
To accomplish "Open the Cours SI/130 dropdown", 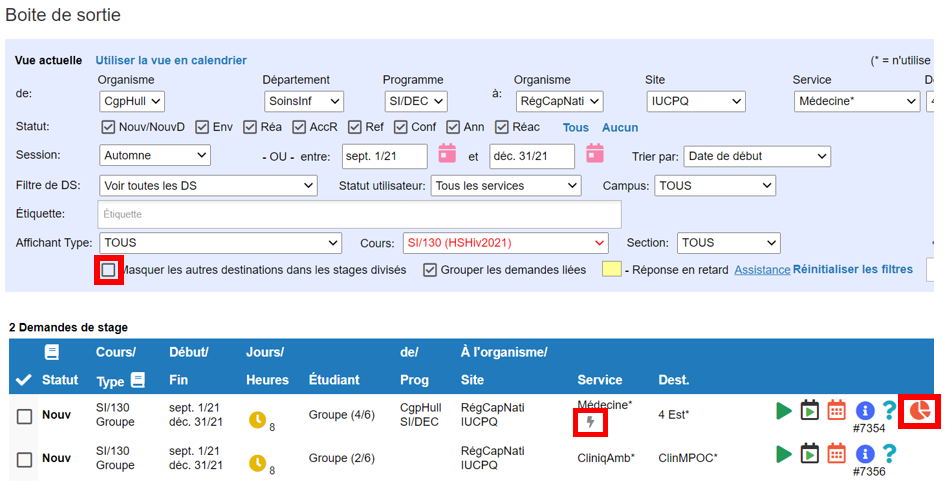I will point(506,243).
